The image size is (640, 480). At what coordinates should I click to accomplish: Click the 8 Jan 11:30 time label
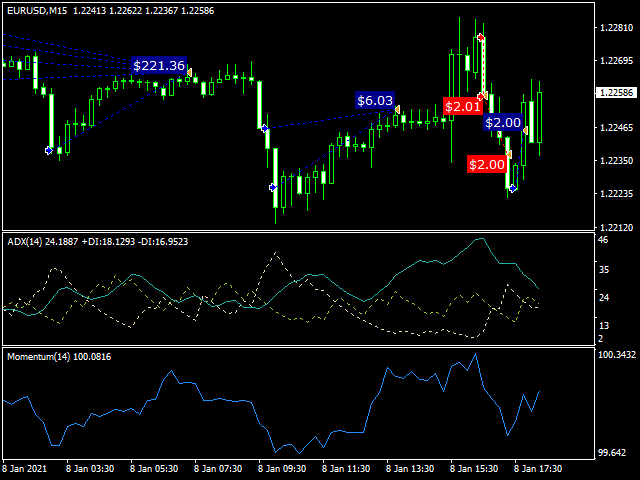click(346, 469)
